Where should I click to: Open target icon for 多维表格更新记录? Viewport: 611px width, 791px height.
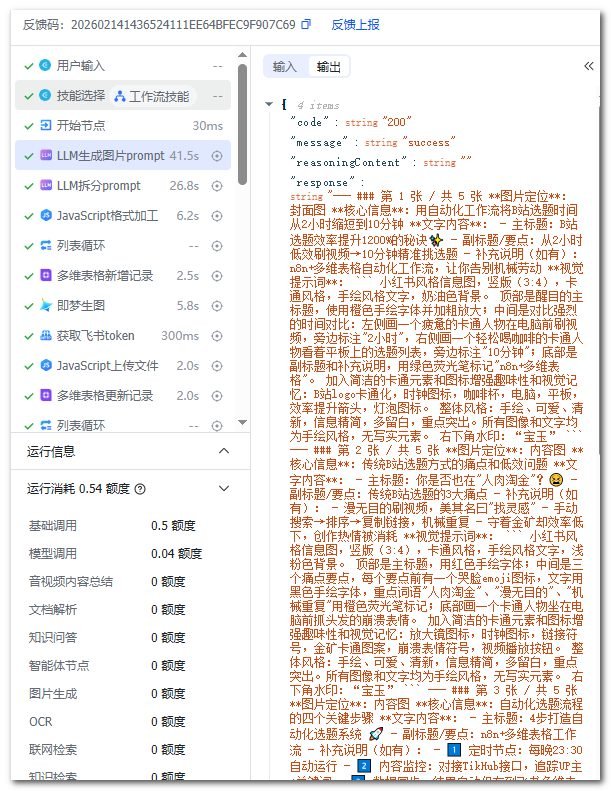(x=217, y=396)
